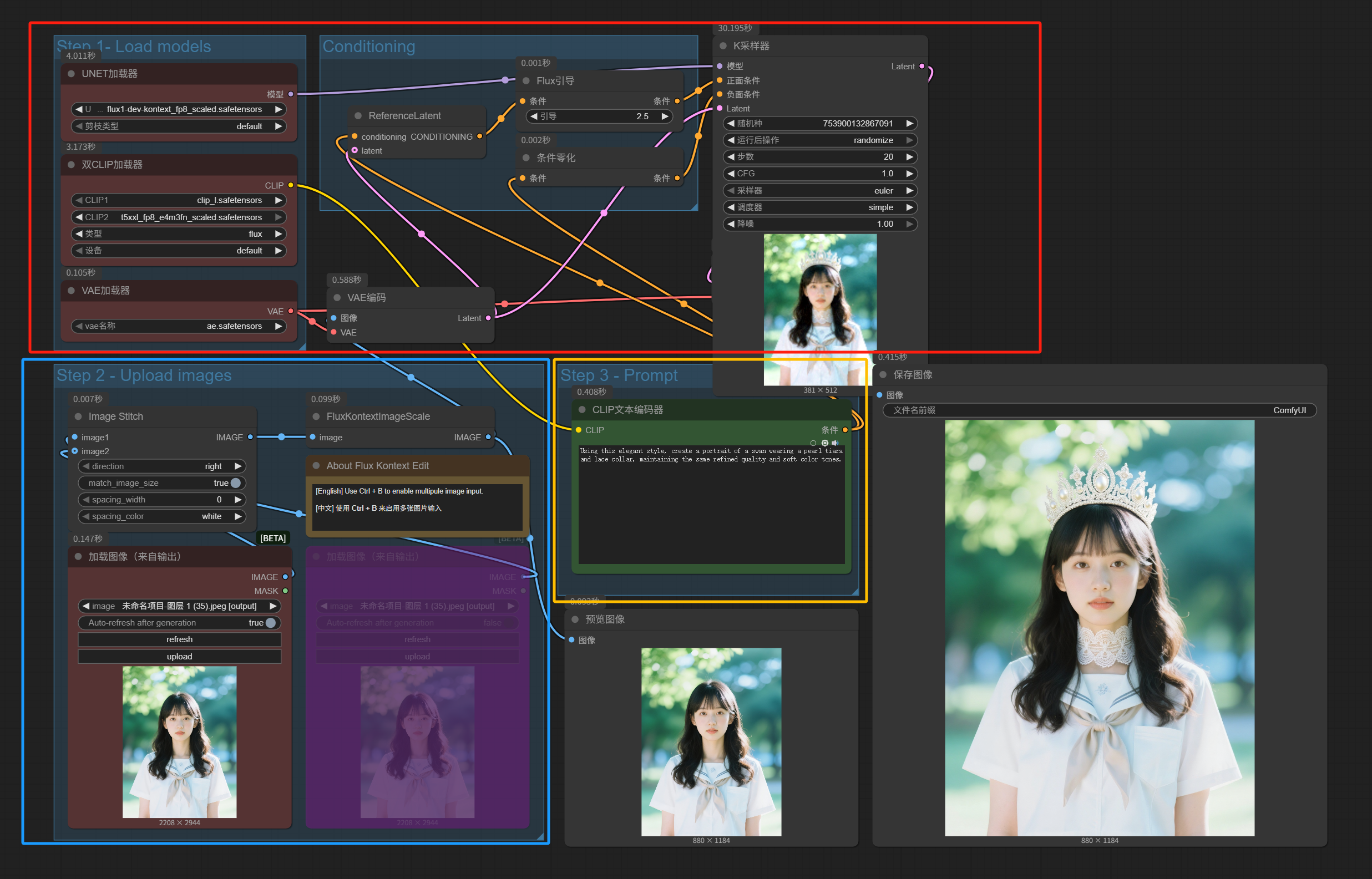Open the 采样器 euler sampler dropdown
Viewport: 1372px width, 879px height.
[820, 191]
